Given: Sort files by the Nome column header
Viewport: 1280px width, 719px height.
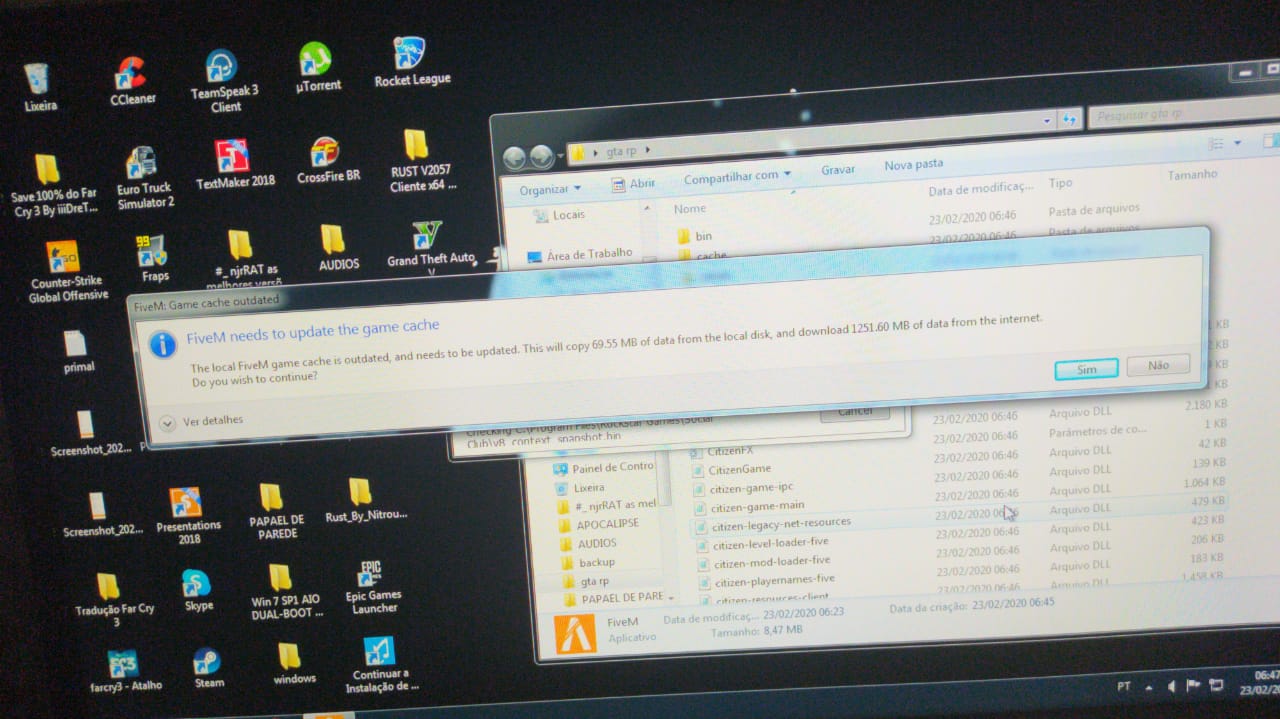Looking at the screenshot, I should pos(690,209).
